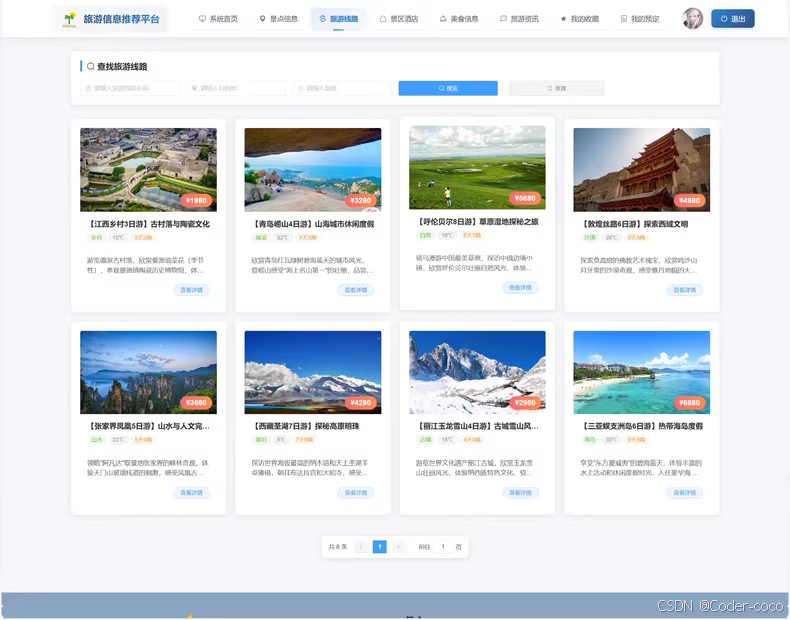
Task: Select page 1 in pagination
Action: pyautogui.click(x=379, y=547)
